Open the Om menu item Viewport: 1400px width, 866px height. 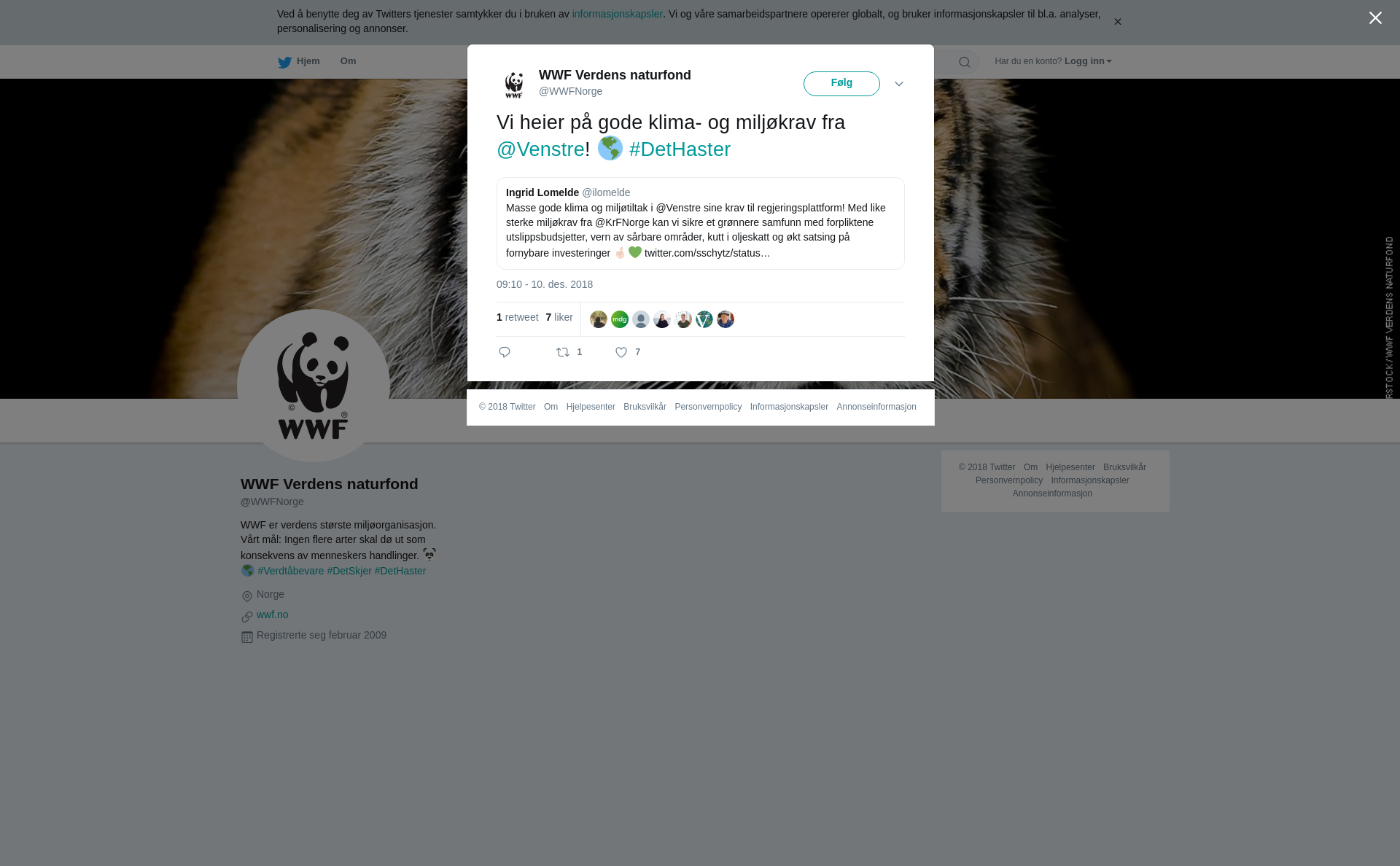pyautogui.click(x=348, y=61)
